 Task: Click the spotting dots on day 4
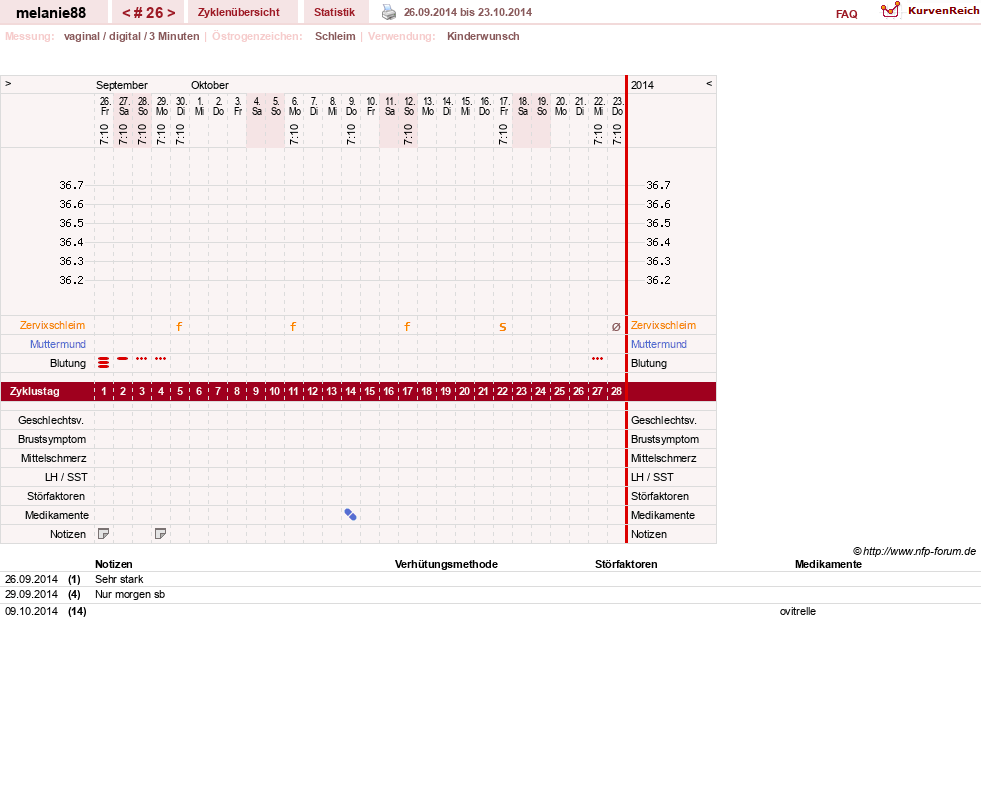[161, 359]
